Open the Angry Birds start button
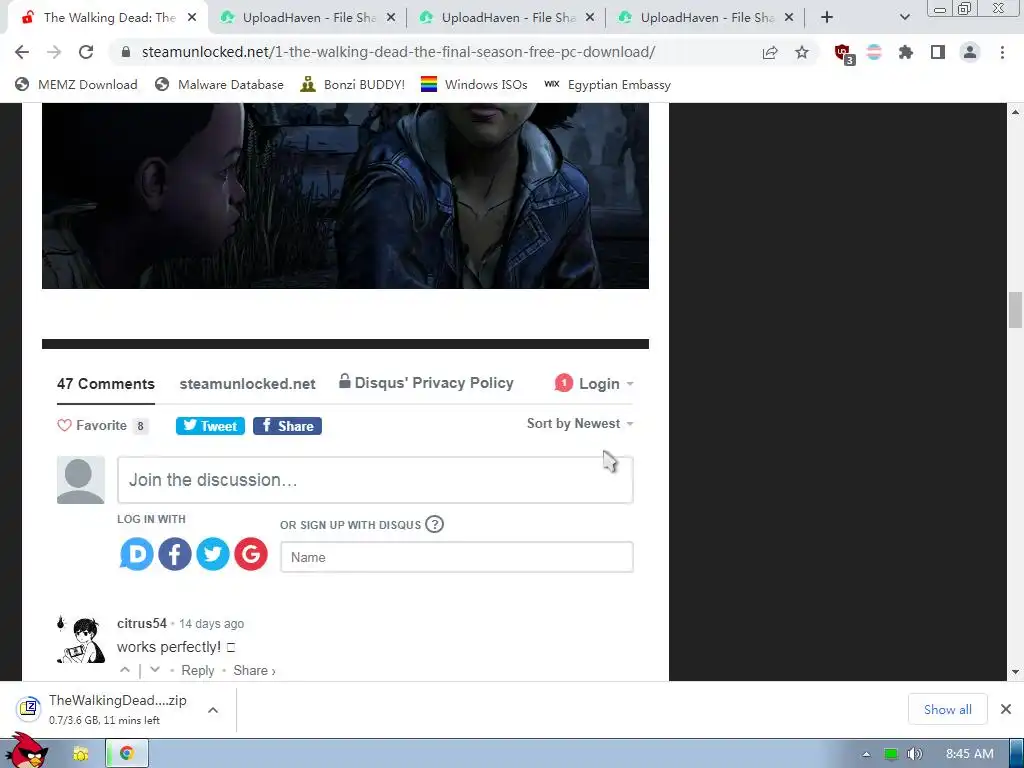Viewport: 1024px width, 768px height. 27,750
